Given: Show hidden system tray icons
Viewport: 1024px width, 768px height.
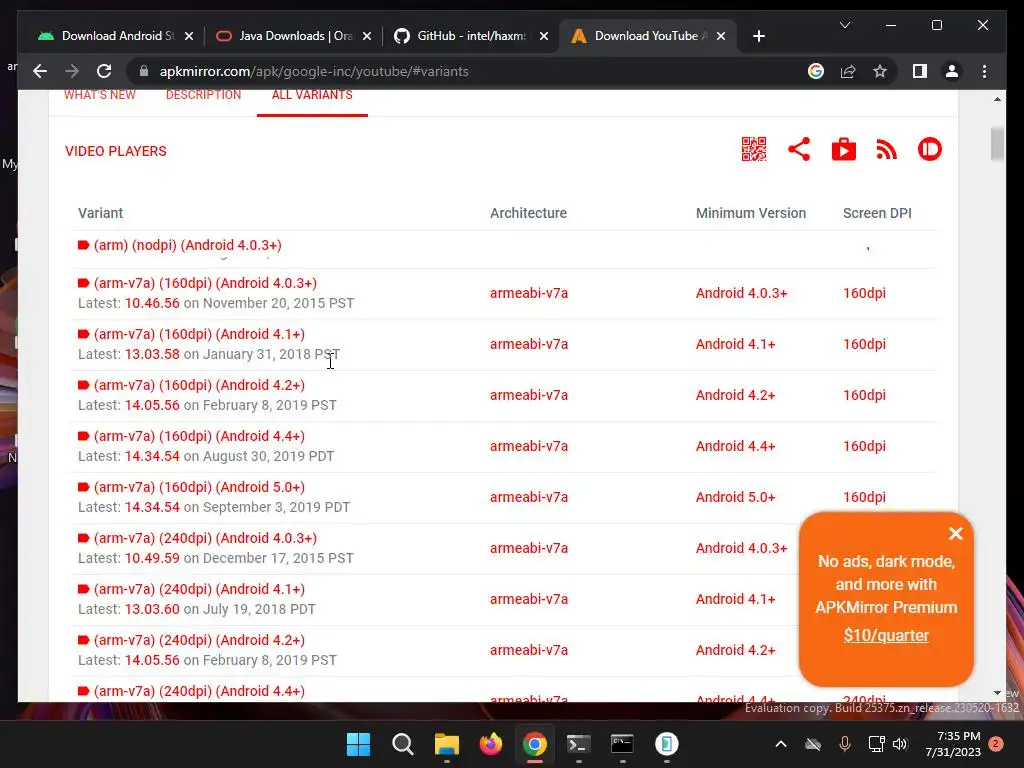Looking at the screenshot, I should (780, 744).
